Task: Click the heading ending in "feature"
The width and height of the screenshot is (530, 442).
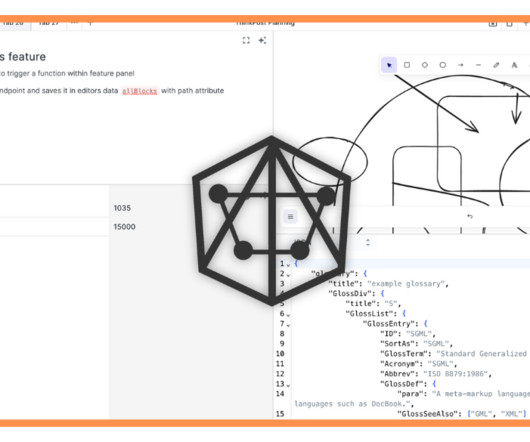Action: pyautogui.click(x=23, y=56)
